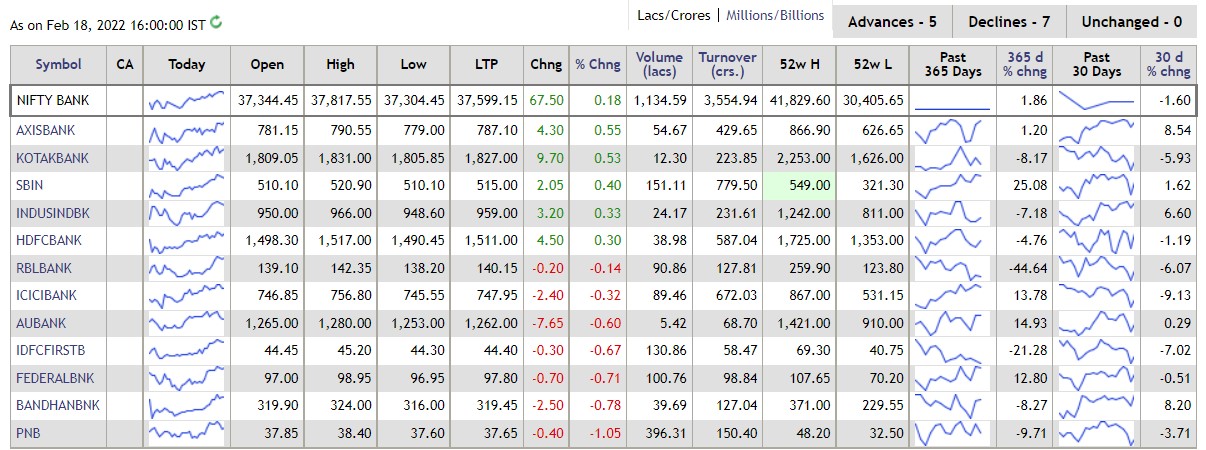Select the Advances - 5 tab
Image resolution: width=1206 pixels, height=450 pixels.
892,21
